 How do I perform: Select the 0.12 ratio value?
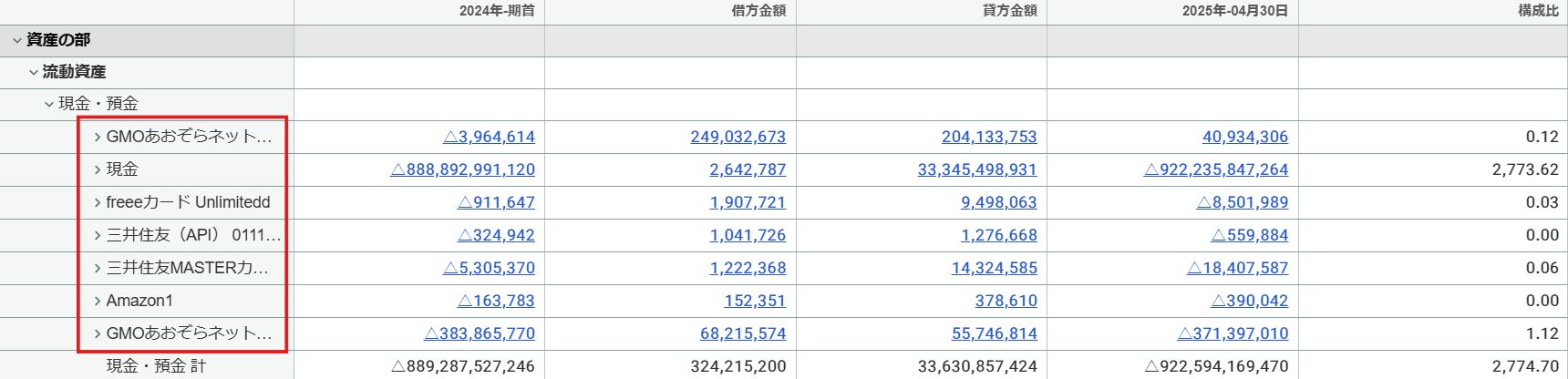click(1542, 137)
